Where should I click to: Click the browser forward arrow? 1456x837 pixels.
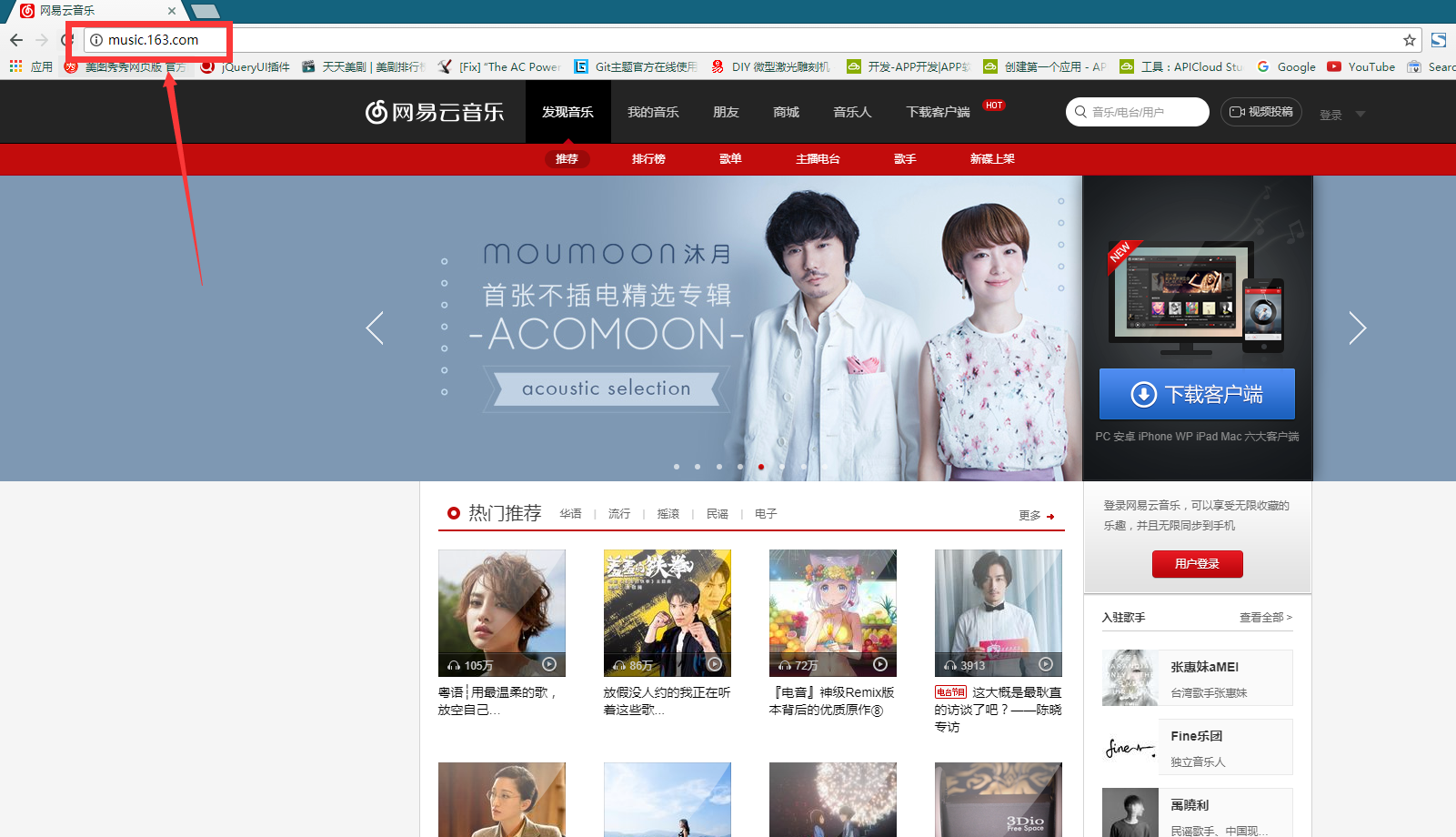click(42, 40)
